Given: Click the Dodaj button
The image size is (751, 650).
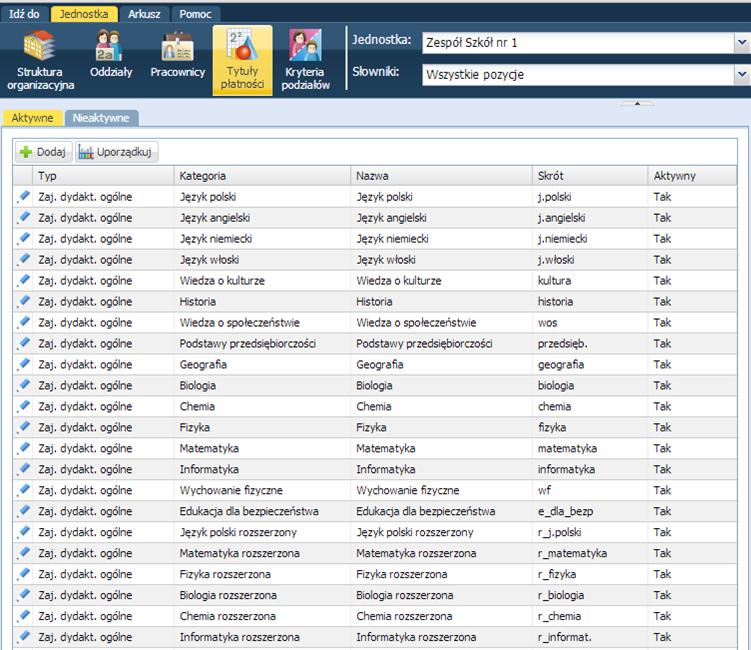Looking at the screenshot, I should pos(43,152).
